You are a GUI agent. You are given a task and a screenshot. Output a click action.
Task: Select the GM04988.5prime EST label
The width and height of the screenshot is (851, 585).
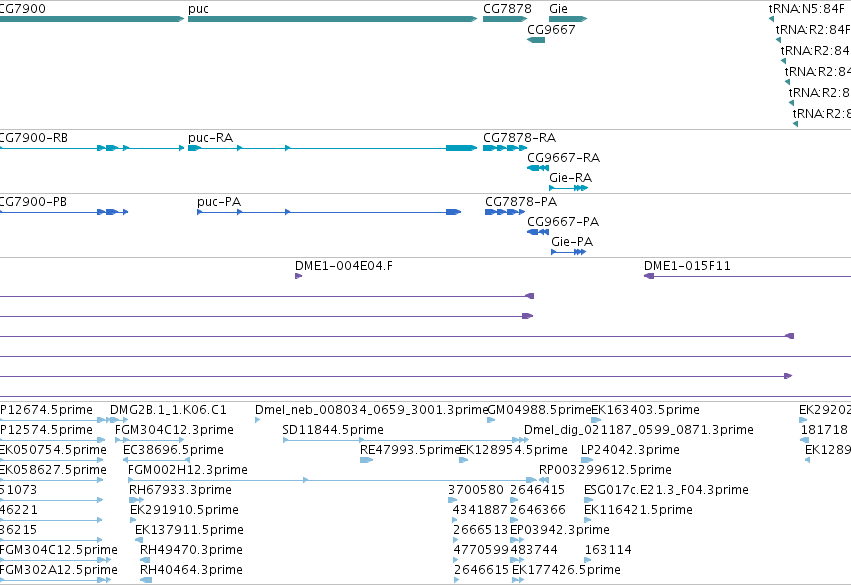(539, 410)
